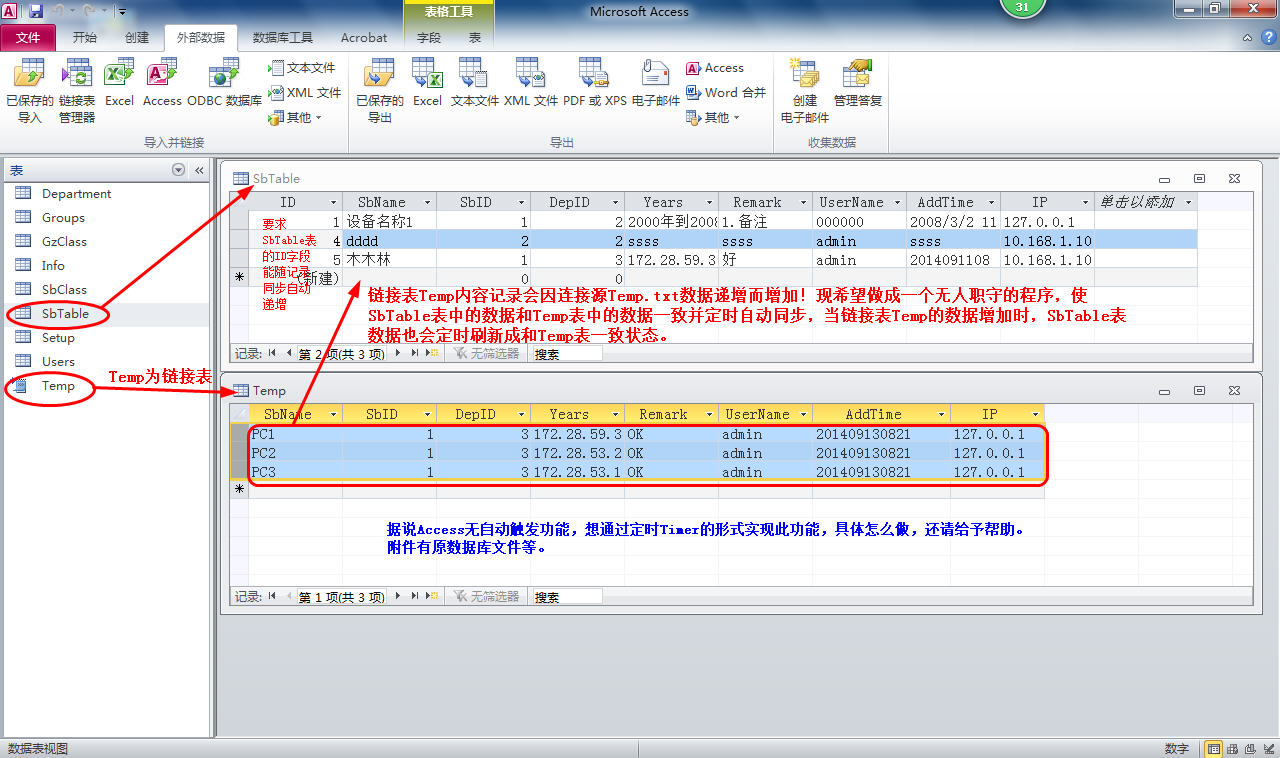Expand the import 其他 (More) dropdown
Viewport: 1280px width, 758px height.
(x=296, y=117)
